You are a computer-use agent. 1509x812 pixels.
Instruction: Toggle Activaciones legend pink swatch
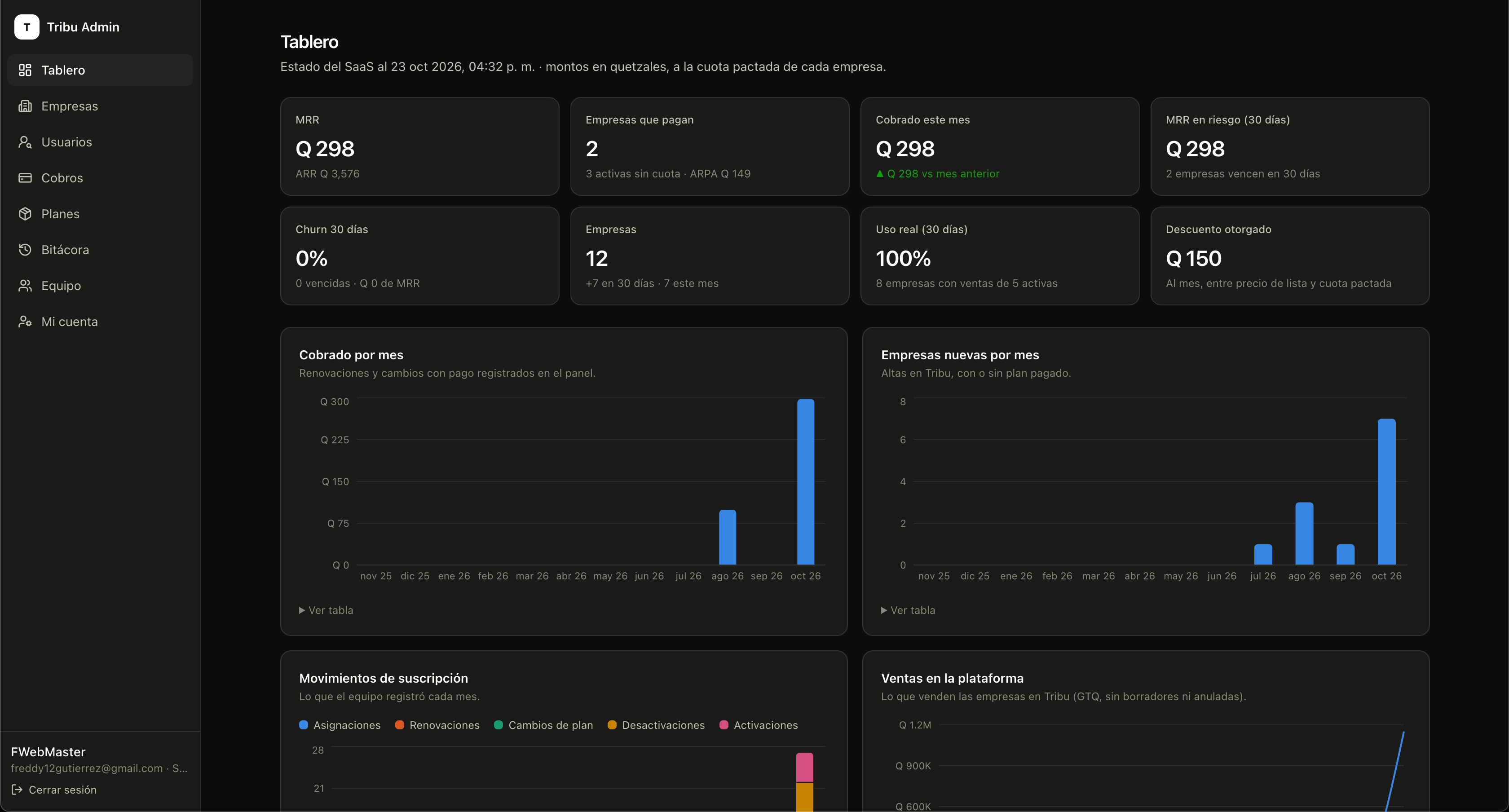coord(724,725)
